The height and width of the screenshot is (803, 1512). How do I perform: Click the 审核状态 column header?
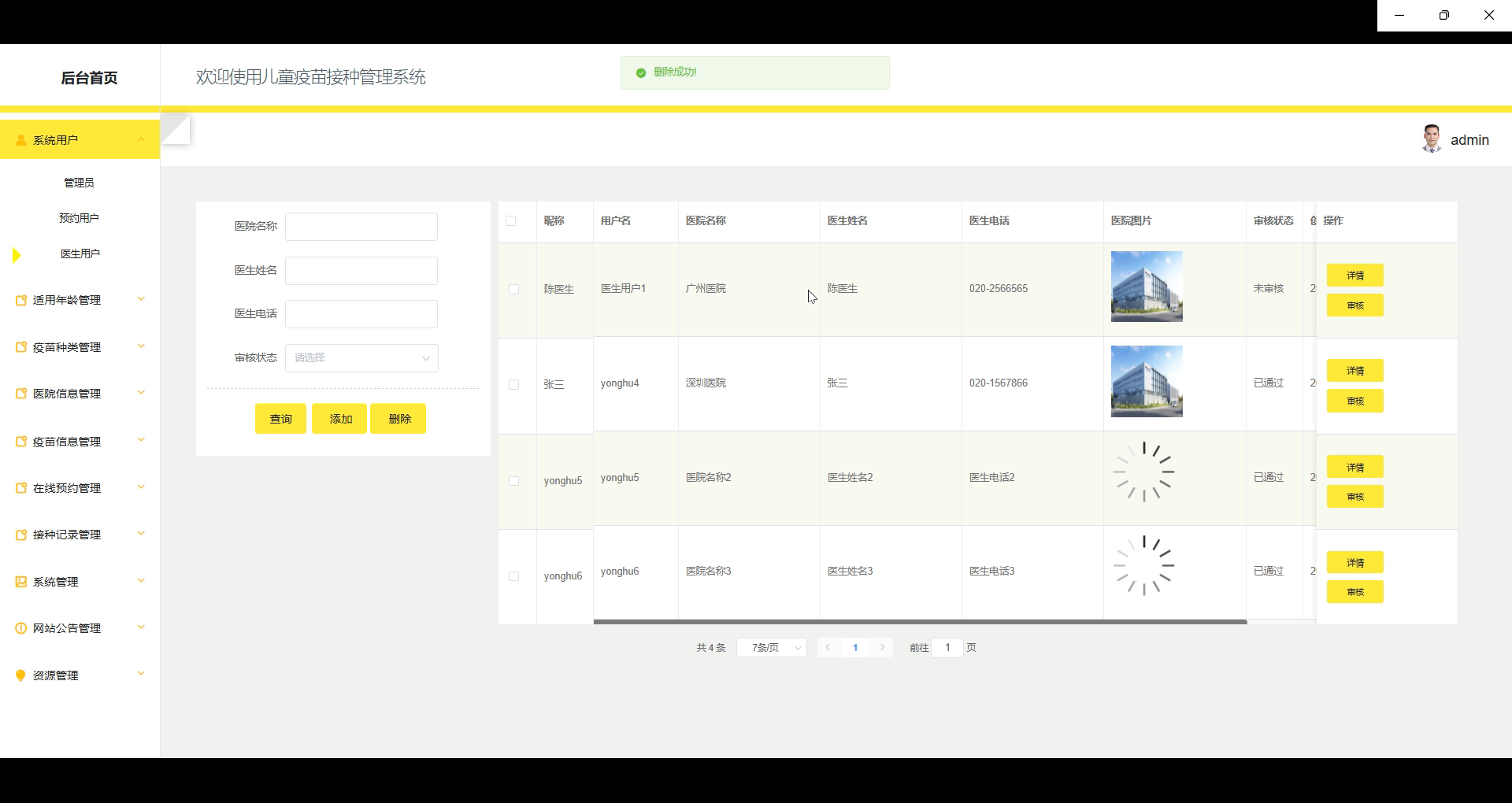click(x=1273, y=221)
